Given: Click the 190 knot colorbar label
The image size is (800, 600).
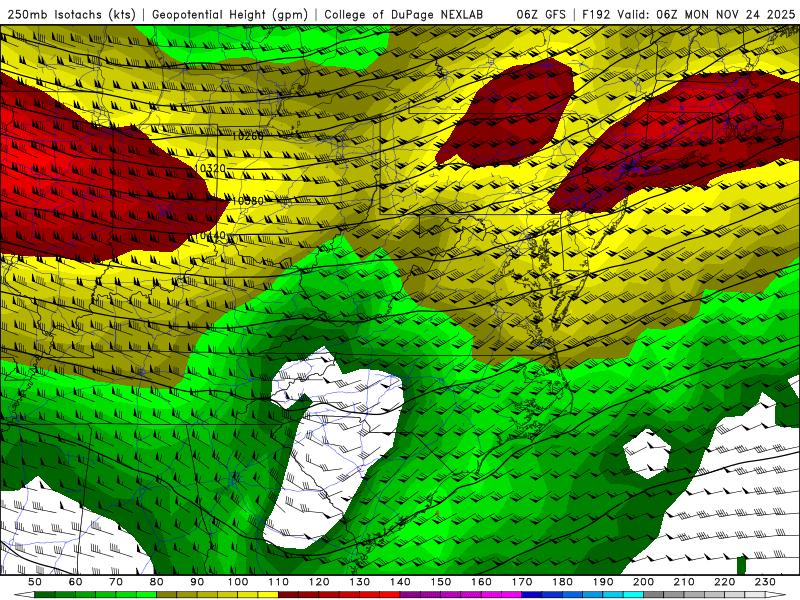Looking at the screenshot, I should click(x=603, y=582).
